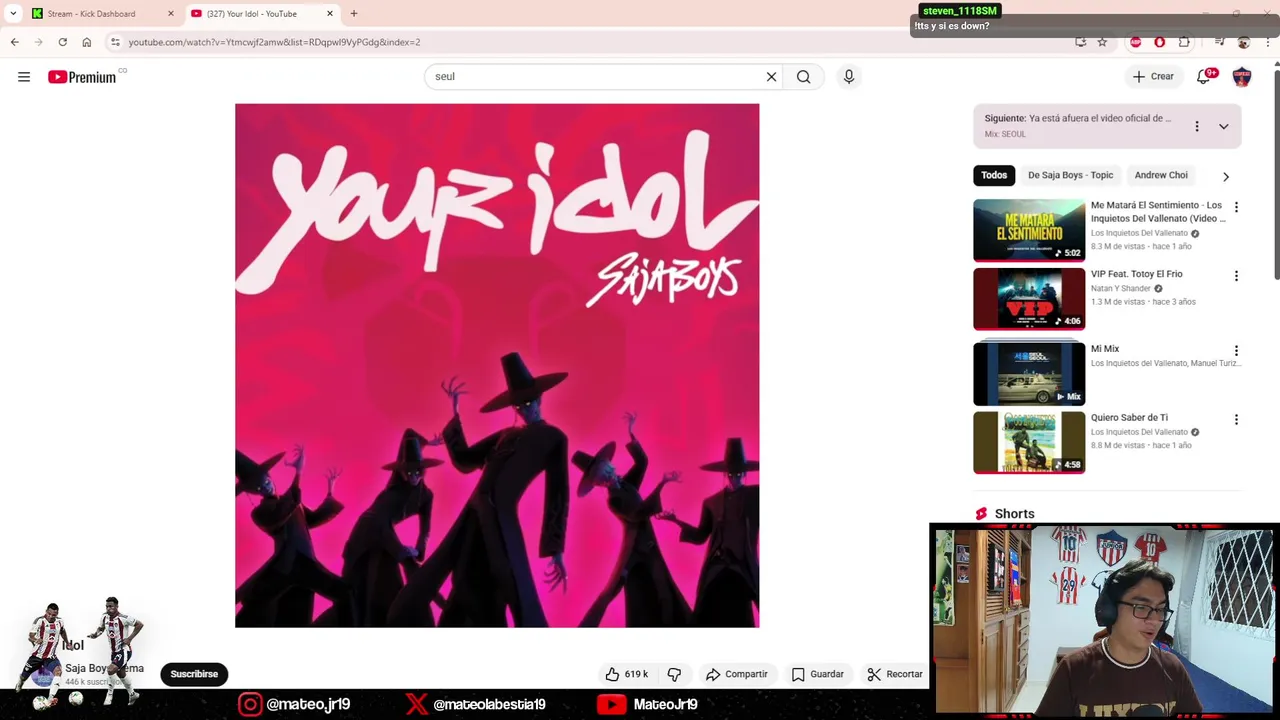The image size is (1280, 720).
Task: Click the Suscribirse button
Action: click(x=194, y=674)
